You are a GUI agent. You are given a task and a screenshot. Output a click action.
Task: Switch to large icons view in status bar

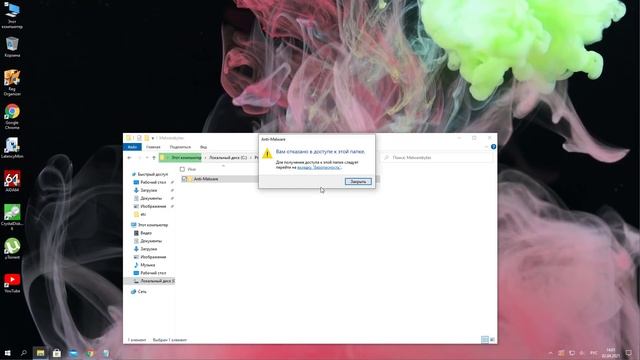pyautogui.click(x=492, y=340)
